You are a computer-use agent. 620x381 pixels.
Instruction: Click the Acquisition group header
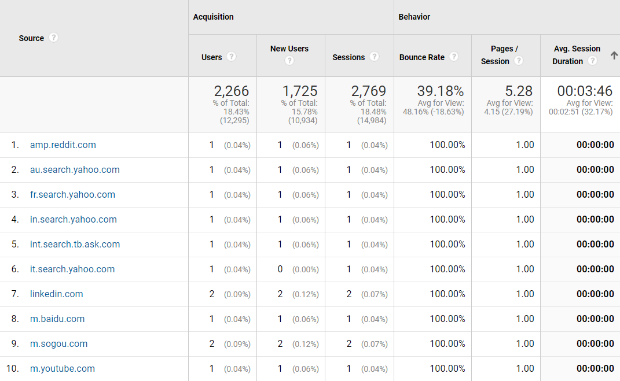tap(213, 17)
